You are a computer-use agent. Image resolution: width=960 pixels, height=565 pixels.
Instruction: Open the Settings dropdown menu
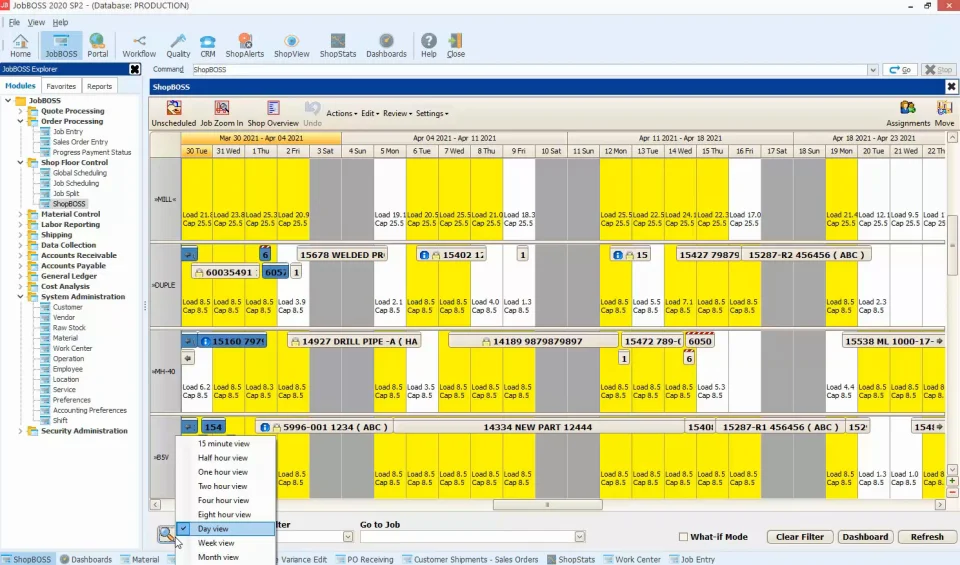[432, 113]
